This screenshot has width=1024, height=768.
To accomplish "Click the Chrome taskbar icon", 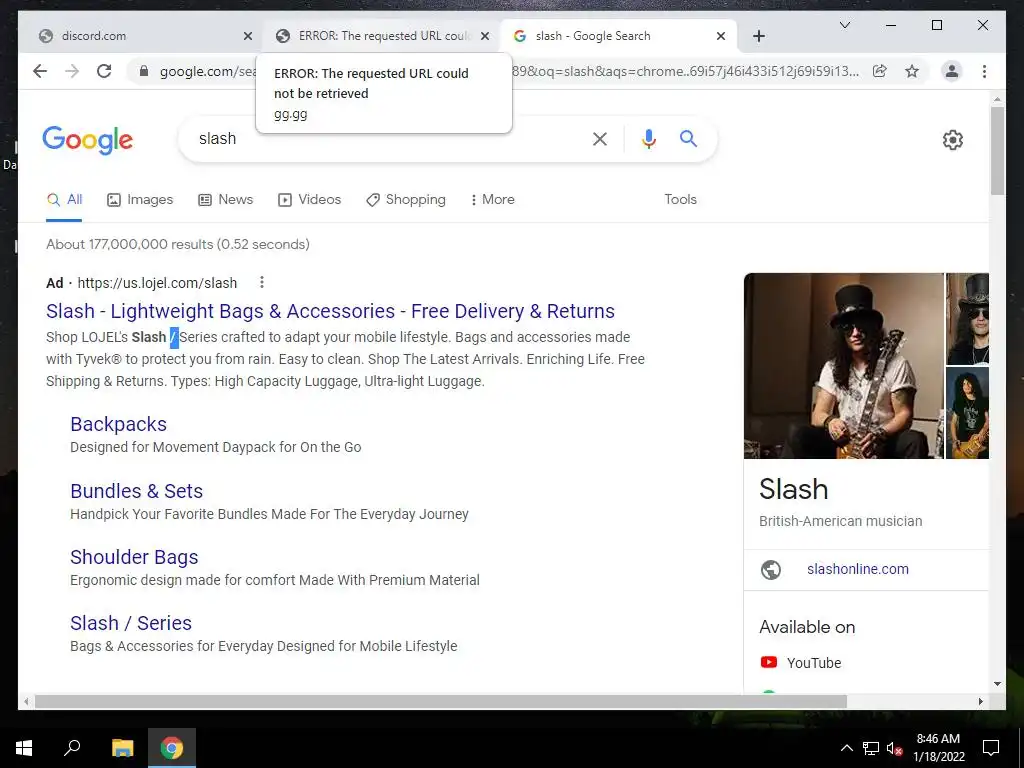I will 172,748.
